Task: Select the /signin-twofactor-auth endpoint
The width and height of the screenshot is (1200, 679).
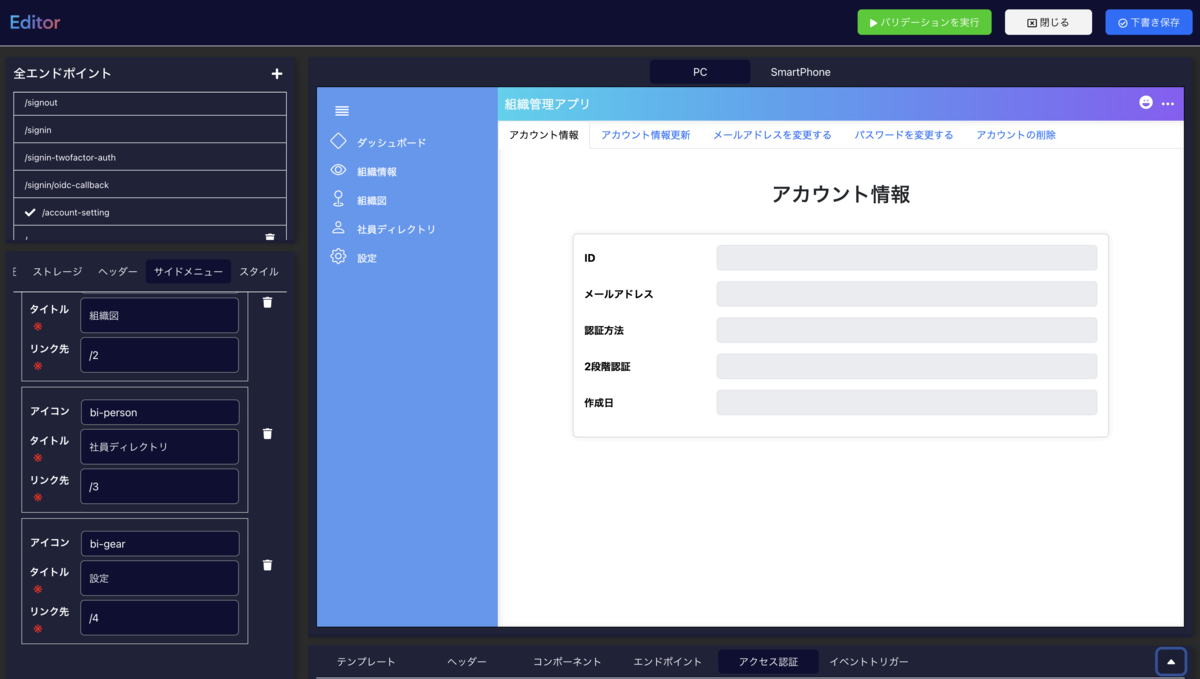Action: click(x=150, y=157)
